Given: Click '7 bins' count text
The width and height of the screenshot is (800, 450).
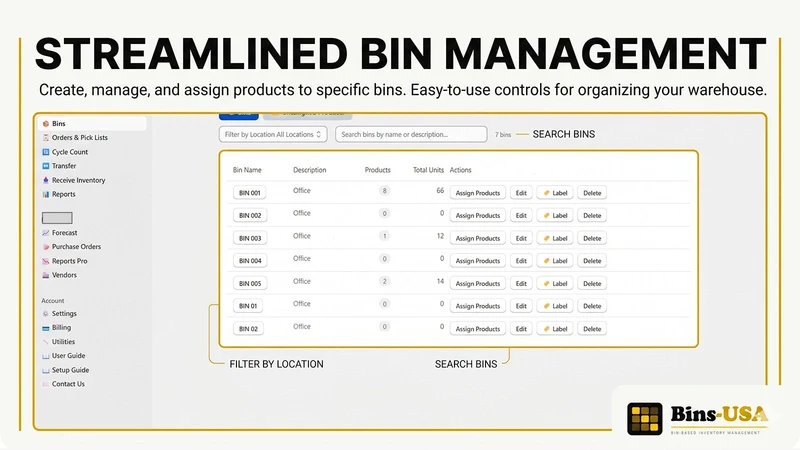Looking at the screenshot, I should (x=503, y=135).
